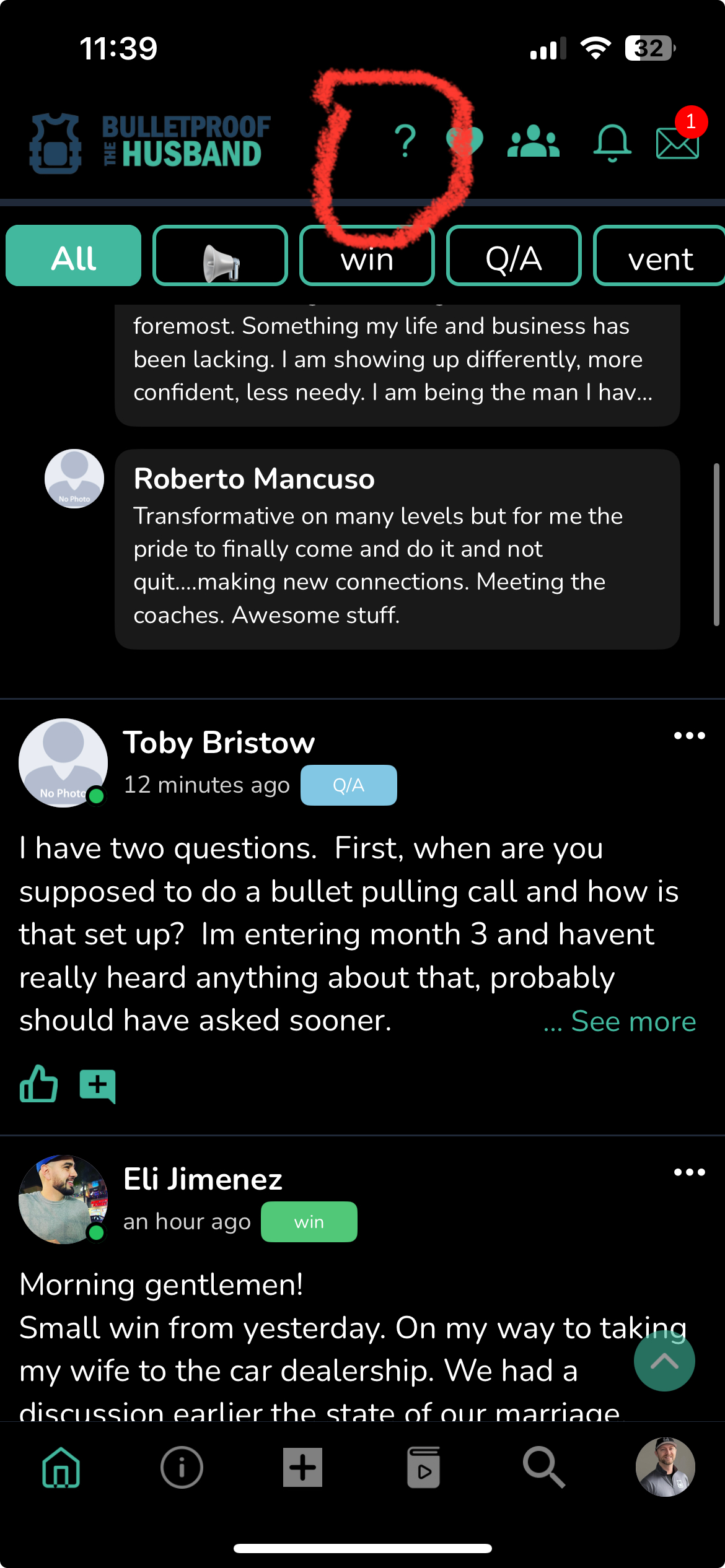Go to the home tab icon

pyautogui.click(x=61, y=1467)
